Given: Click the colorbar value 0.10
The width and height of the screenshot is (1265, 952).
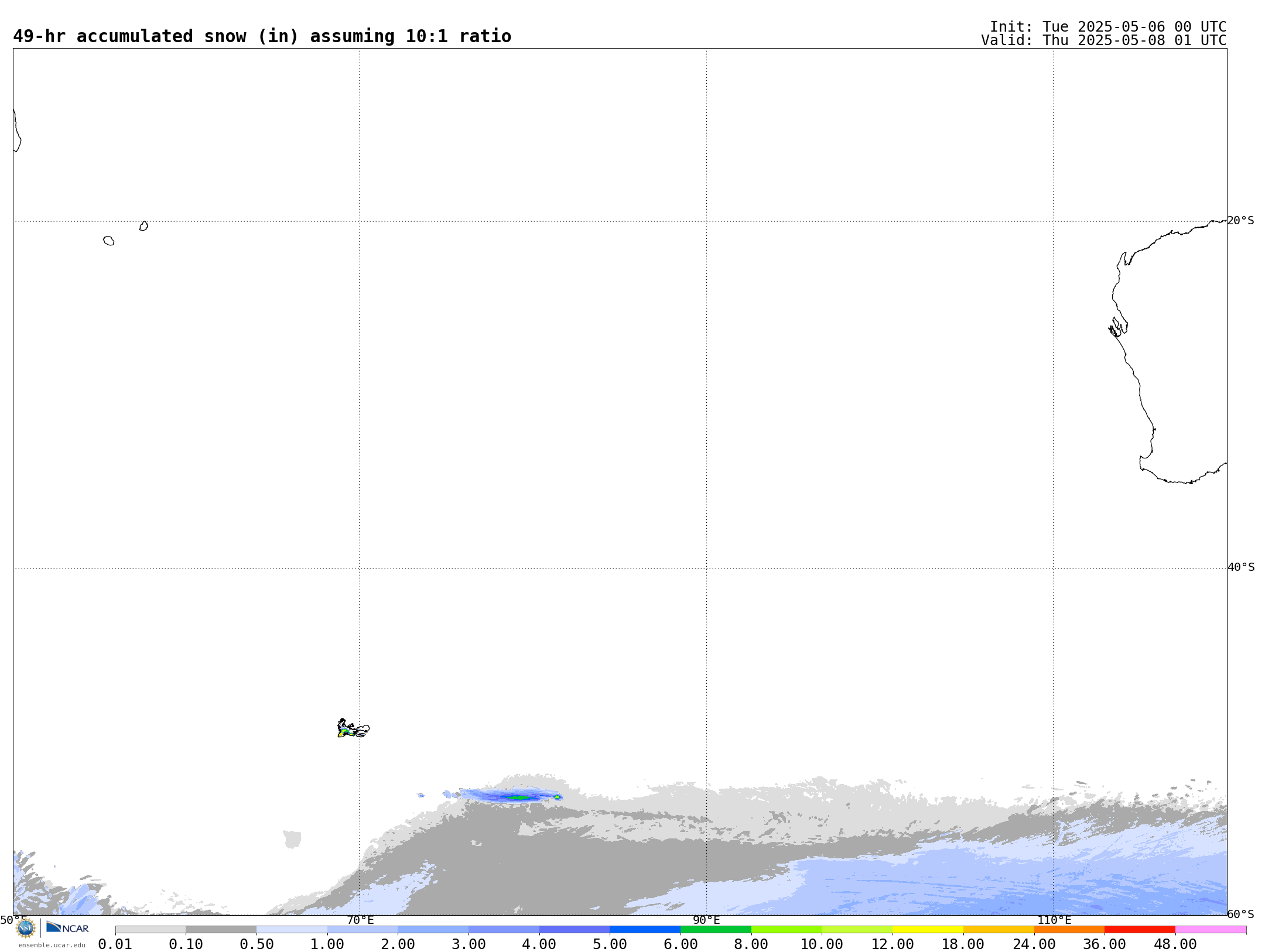Looking at the screenshot, I should [x=186, y=944].
